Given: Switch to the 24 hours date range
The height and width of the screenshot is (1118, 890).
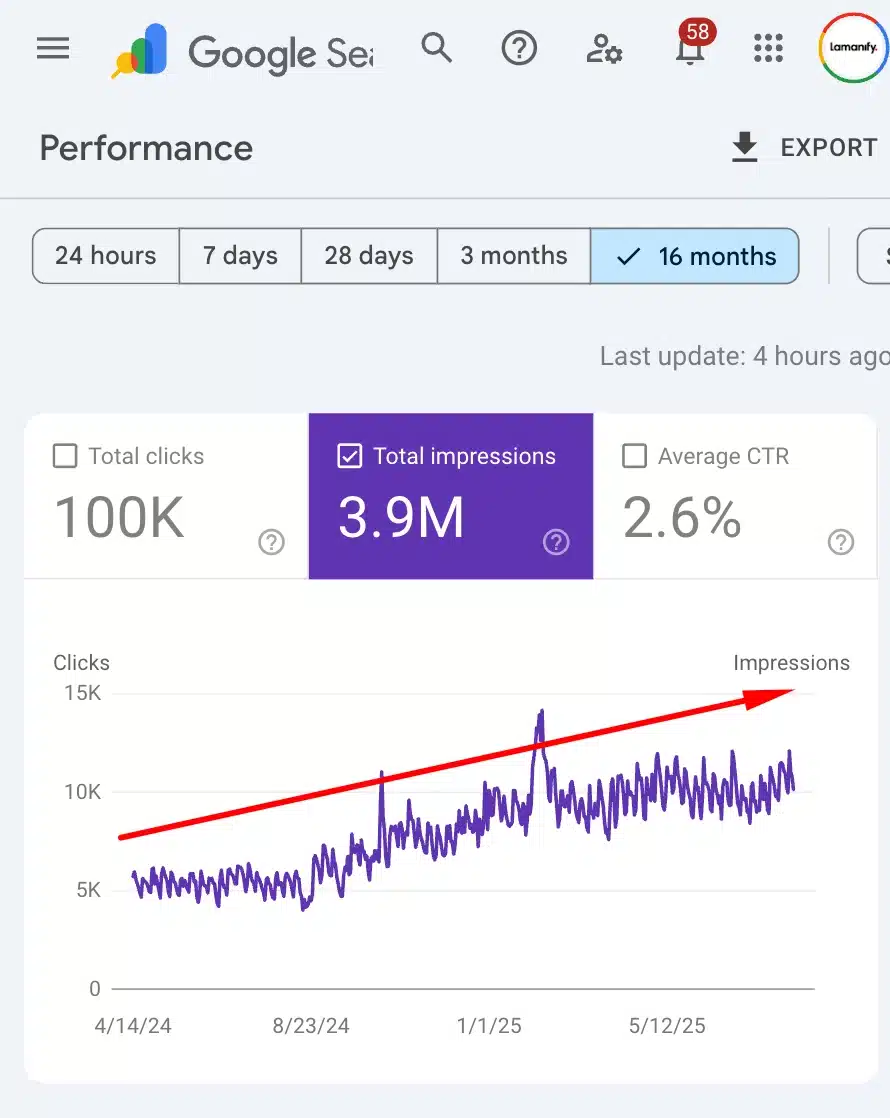Looking at the screenshot, I should click(x=105, y=256).
